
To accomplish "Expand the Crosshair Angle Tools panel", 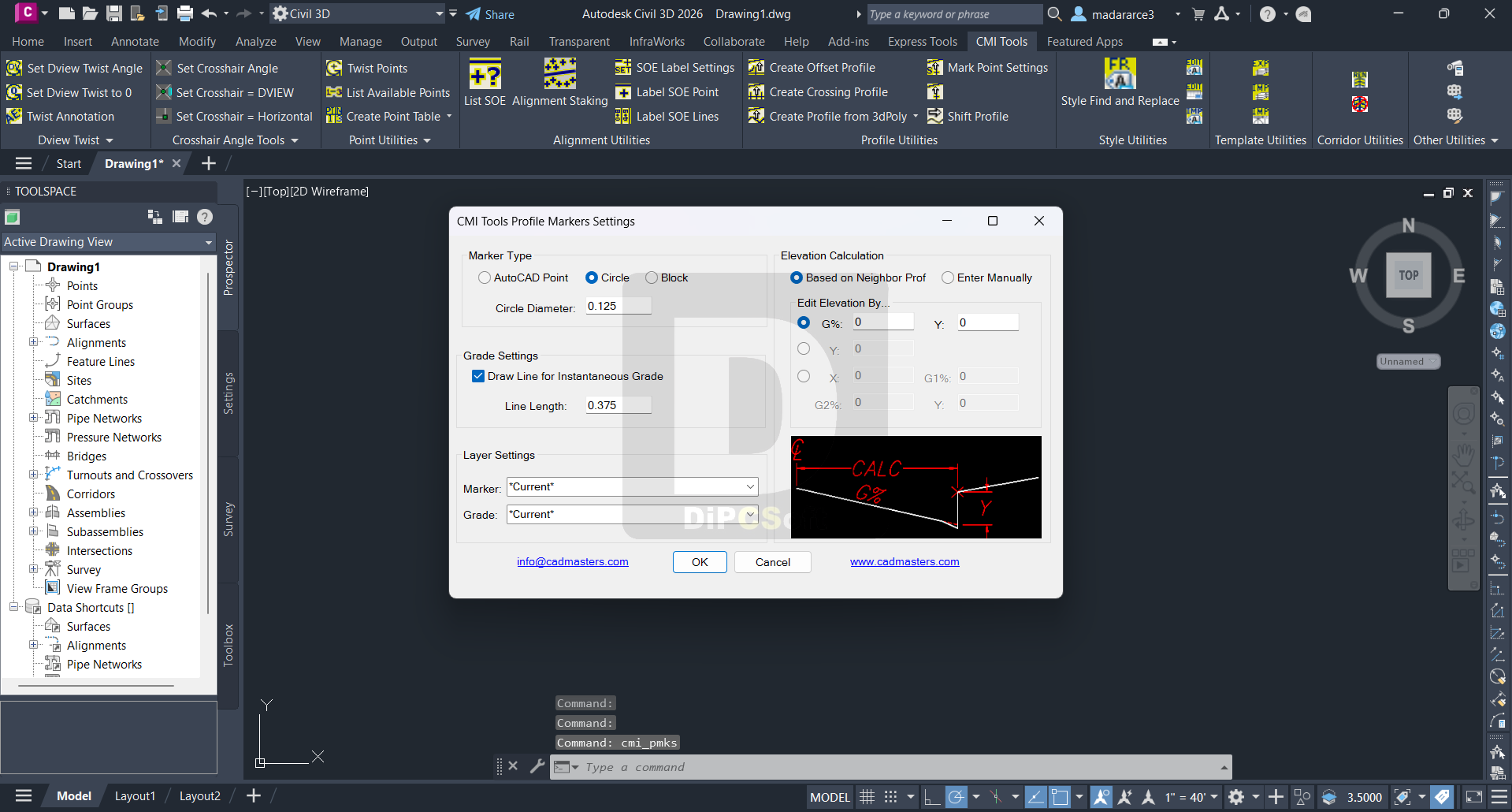I will (236, 140).
